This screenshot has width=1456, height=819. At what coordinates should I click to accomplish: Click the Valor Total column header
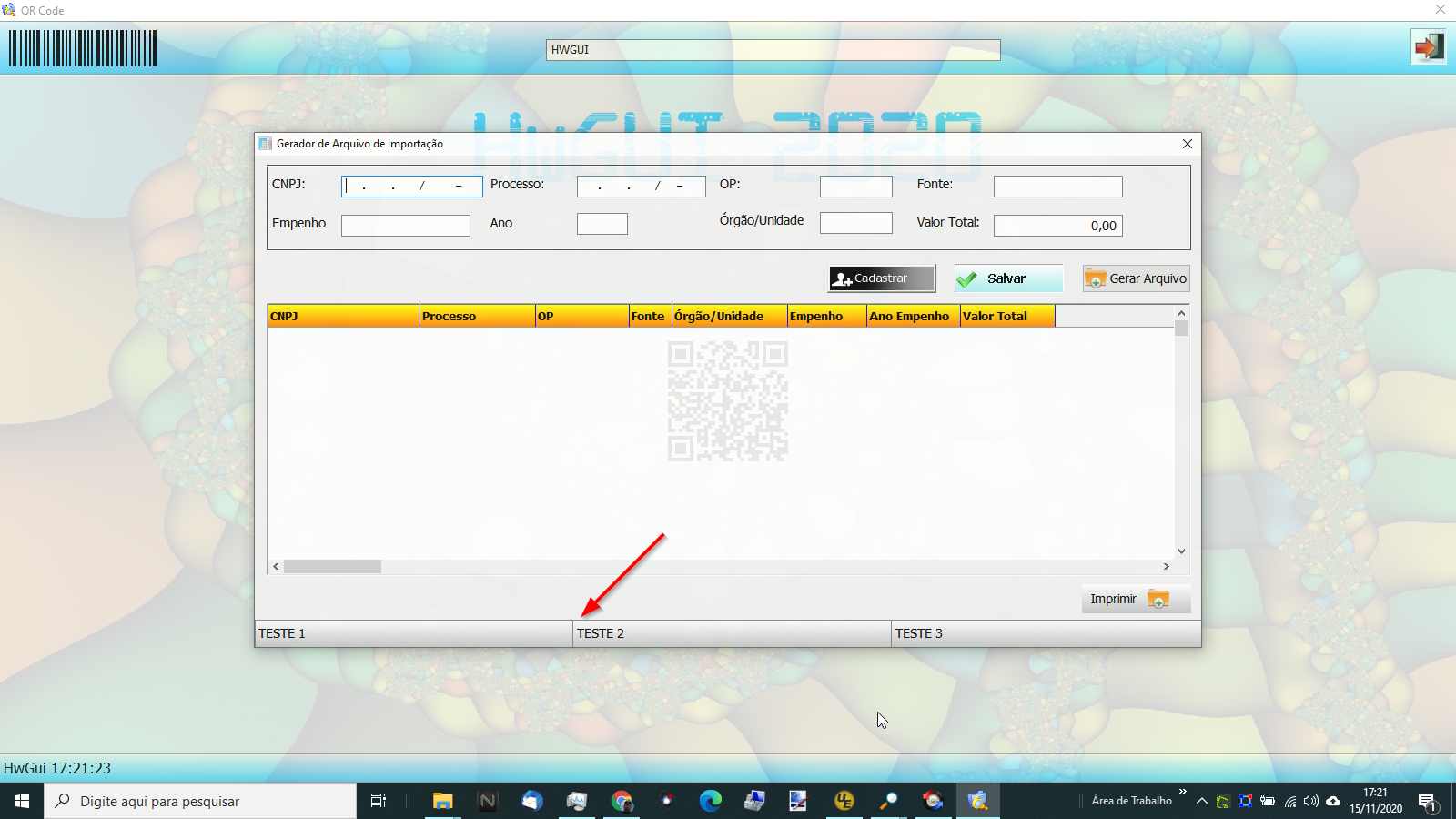(x=1008, y=316)
